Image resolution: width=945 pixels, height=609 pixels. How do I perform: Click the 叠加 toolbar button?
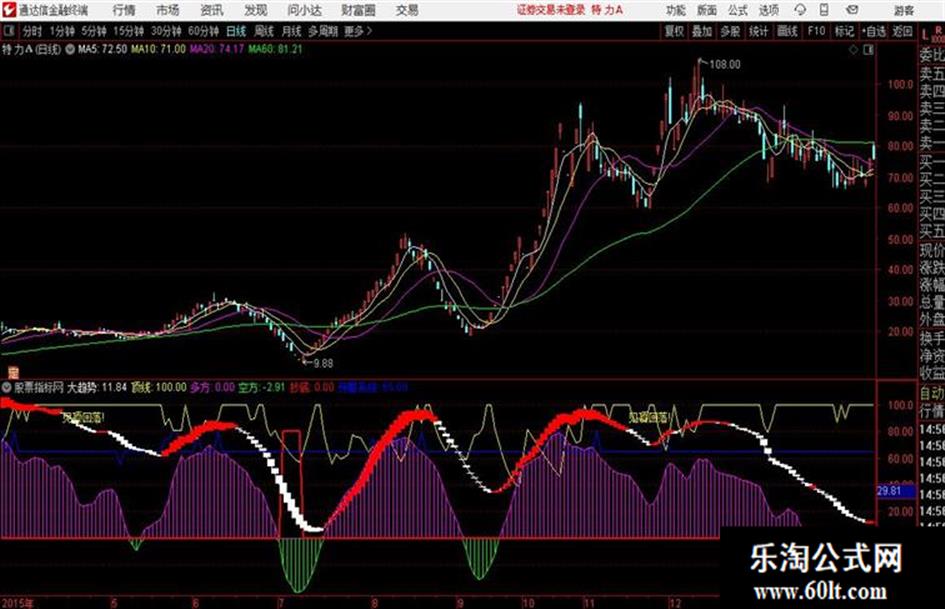coord(702,31)
